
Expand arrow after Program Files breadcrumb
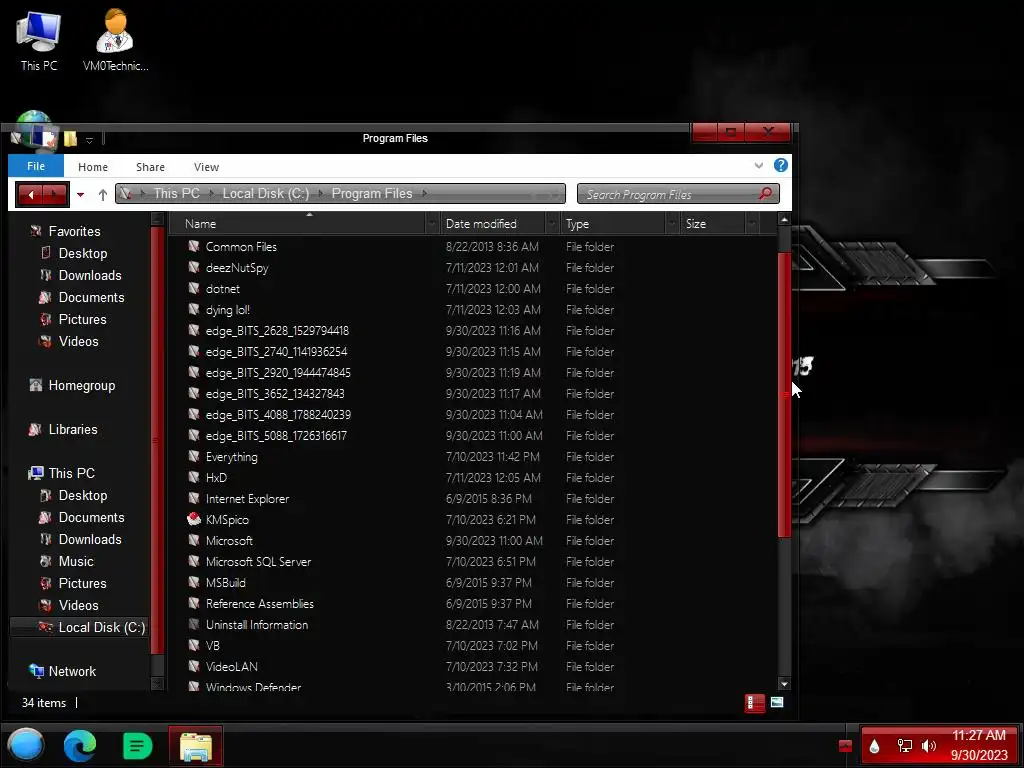coord(424,193)
